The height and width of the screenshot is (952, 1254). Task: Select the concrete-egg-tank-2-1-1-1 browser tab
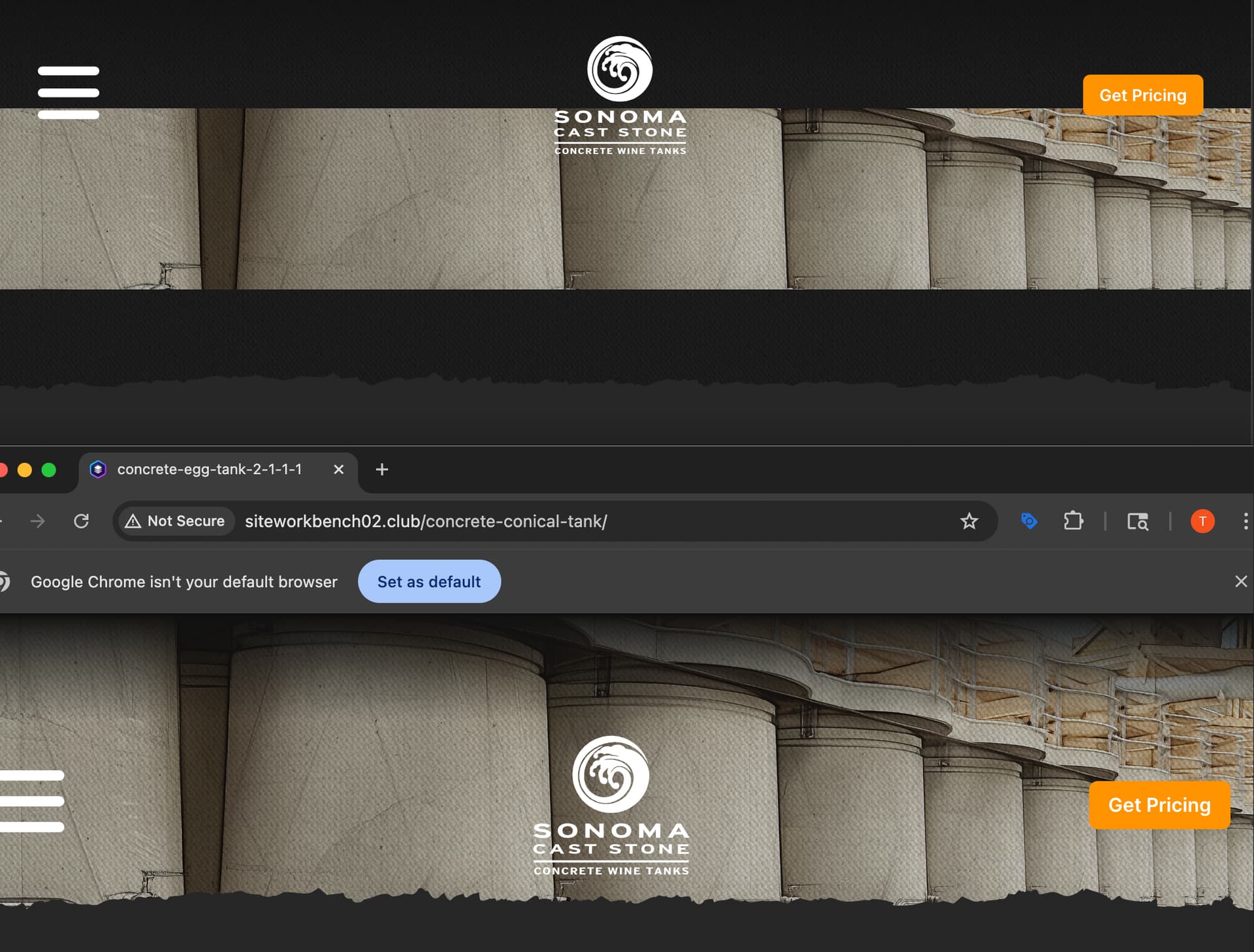[209, 469]
